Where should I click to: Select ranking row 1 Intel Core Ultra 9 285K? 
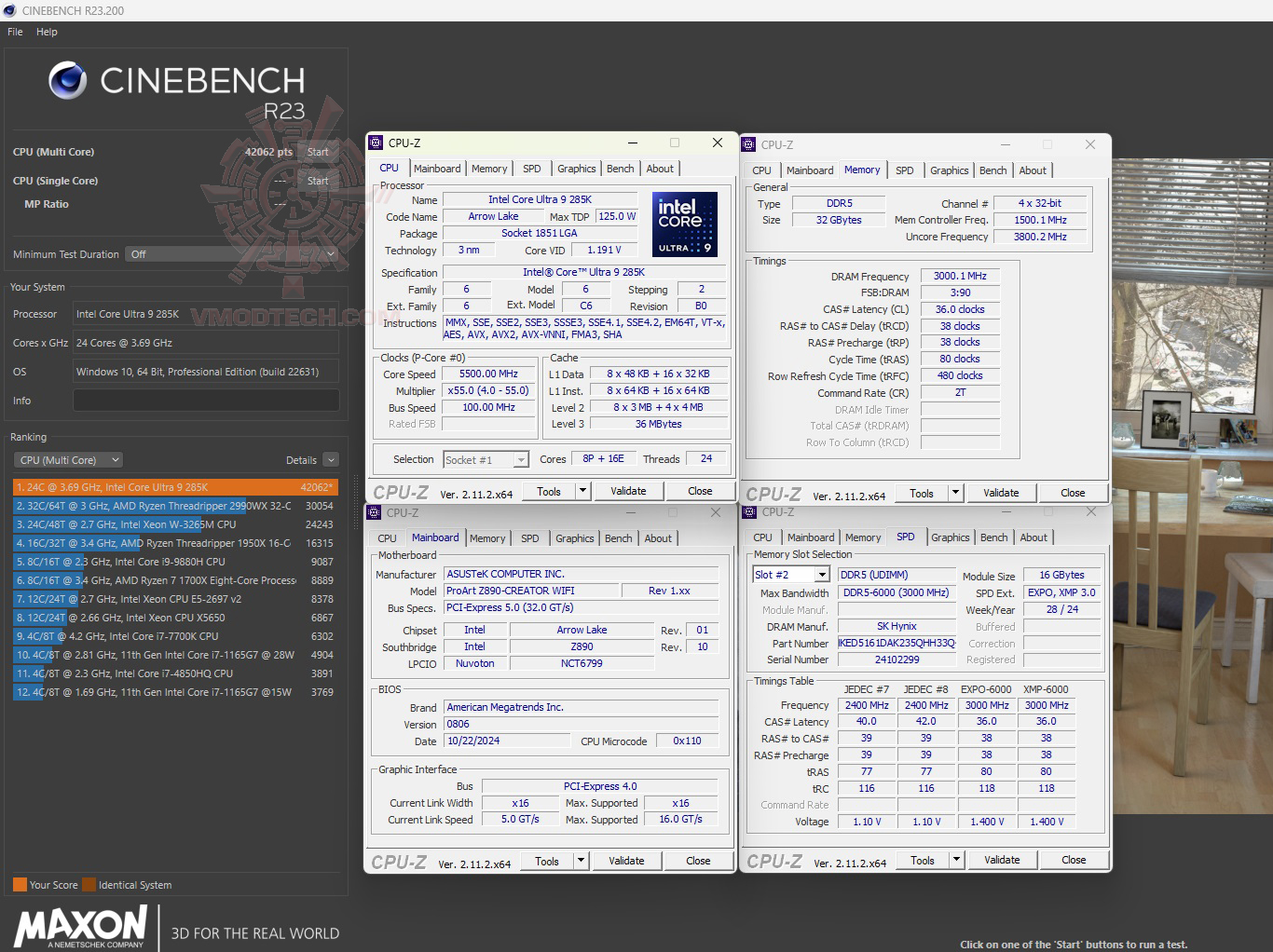click(175, 487)
